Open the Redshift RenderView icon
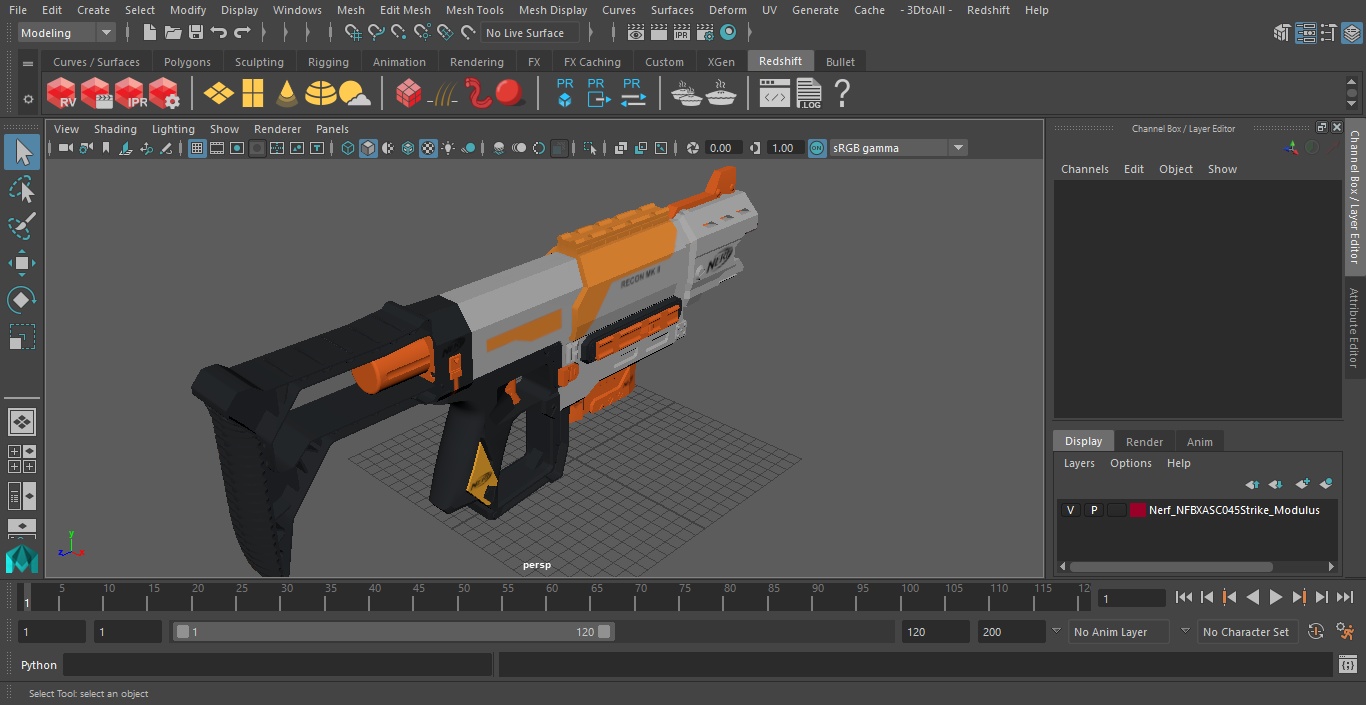This screenshot has width=1366, height=705. tap(62, 94)
